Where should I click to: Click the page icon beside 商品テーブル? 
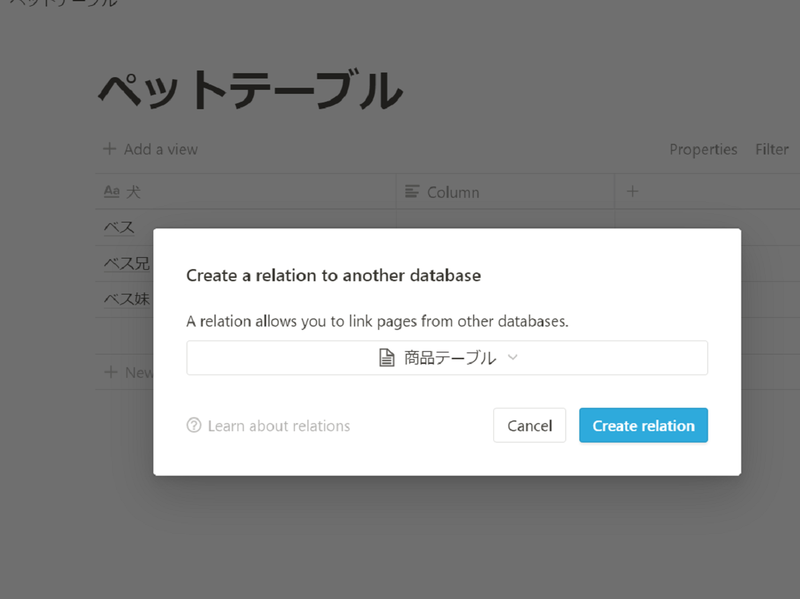(387, 358)
